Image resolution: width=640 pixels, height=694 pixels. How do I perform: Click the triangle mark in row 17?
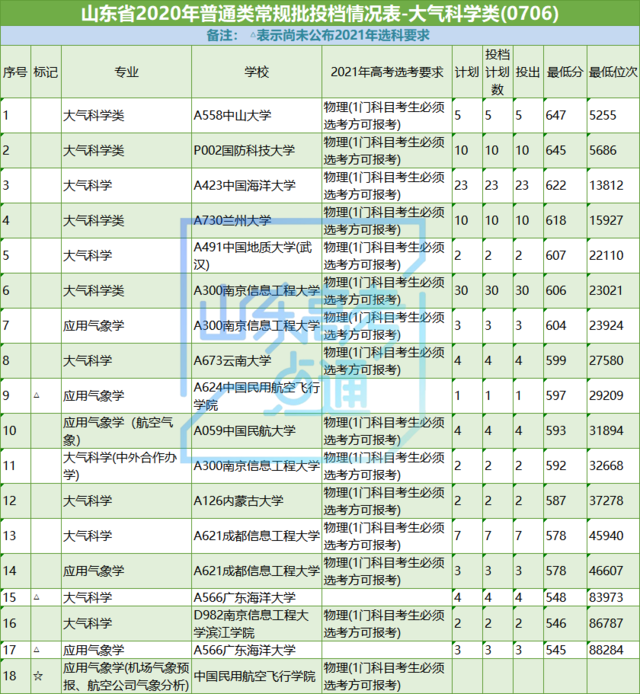click(37, 650)
